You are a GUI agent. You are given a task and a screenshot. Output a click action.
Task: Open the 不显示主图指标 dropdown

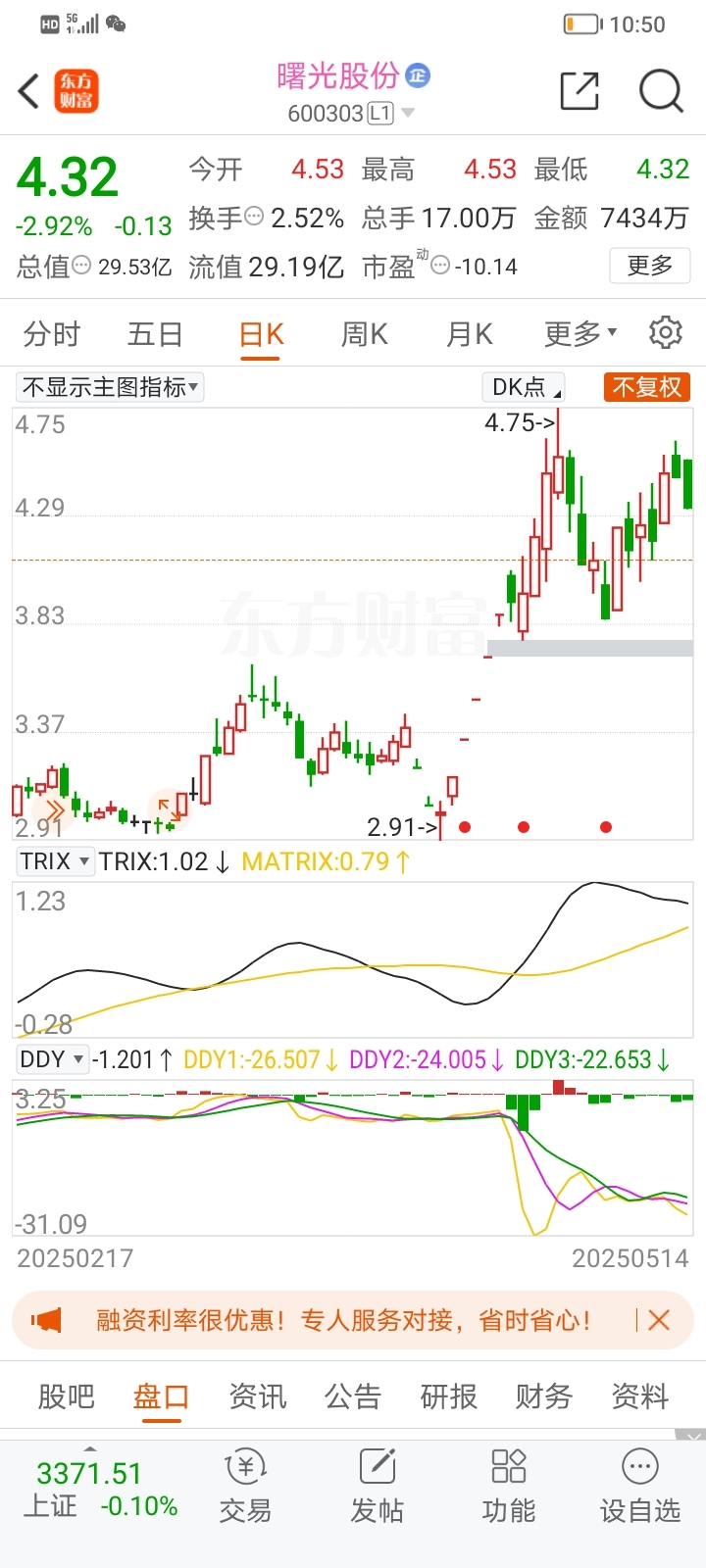(x=110, y=387)
